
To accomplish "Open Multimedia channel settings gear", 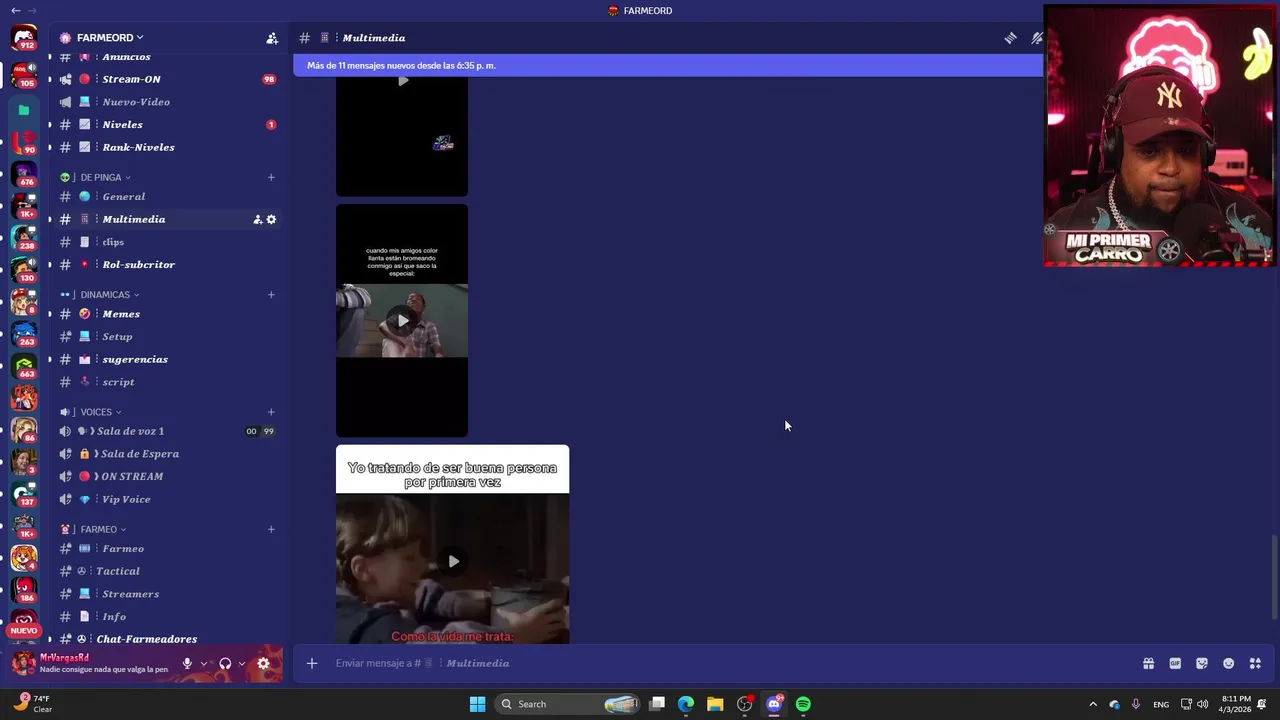I will tap(271, 219).
